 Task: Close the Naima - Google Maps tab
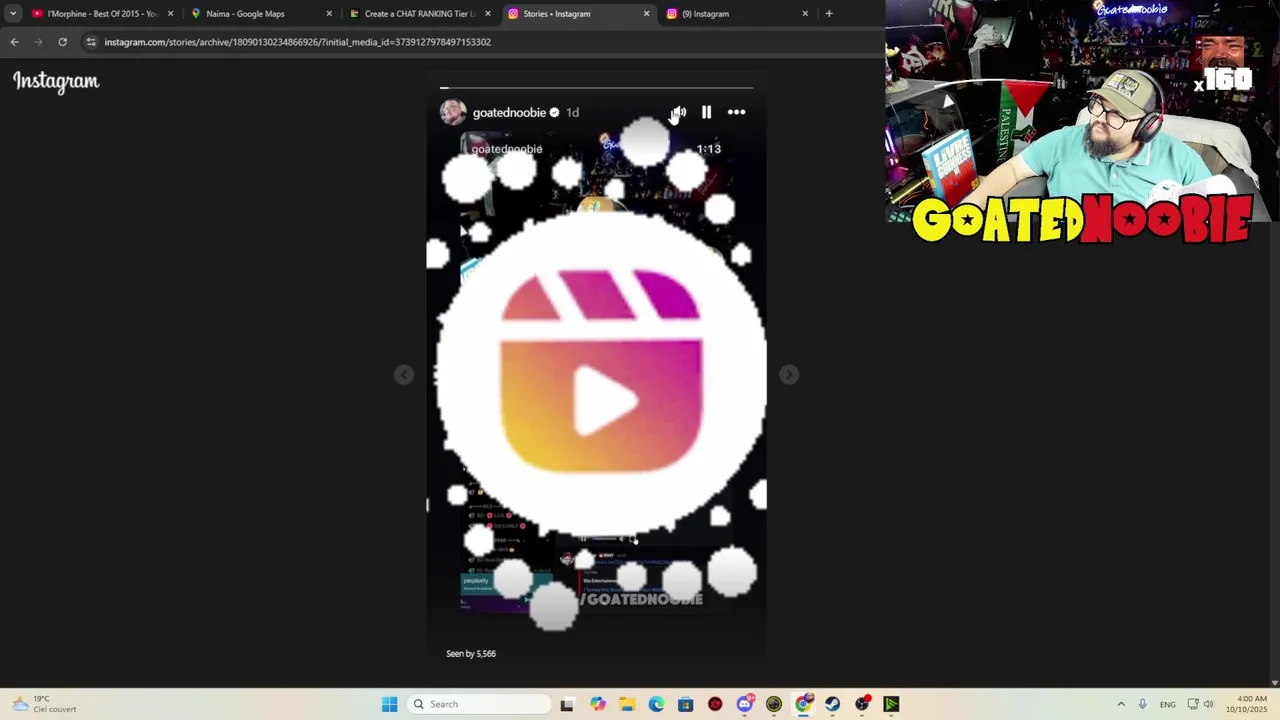[x=329, y=14]
